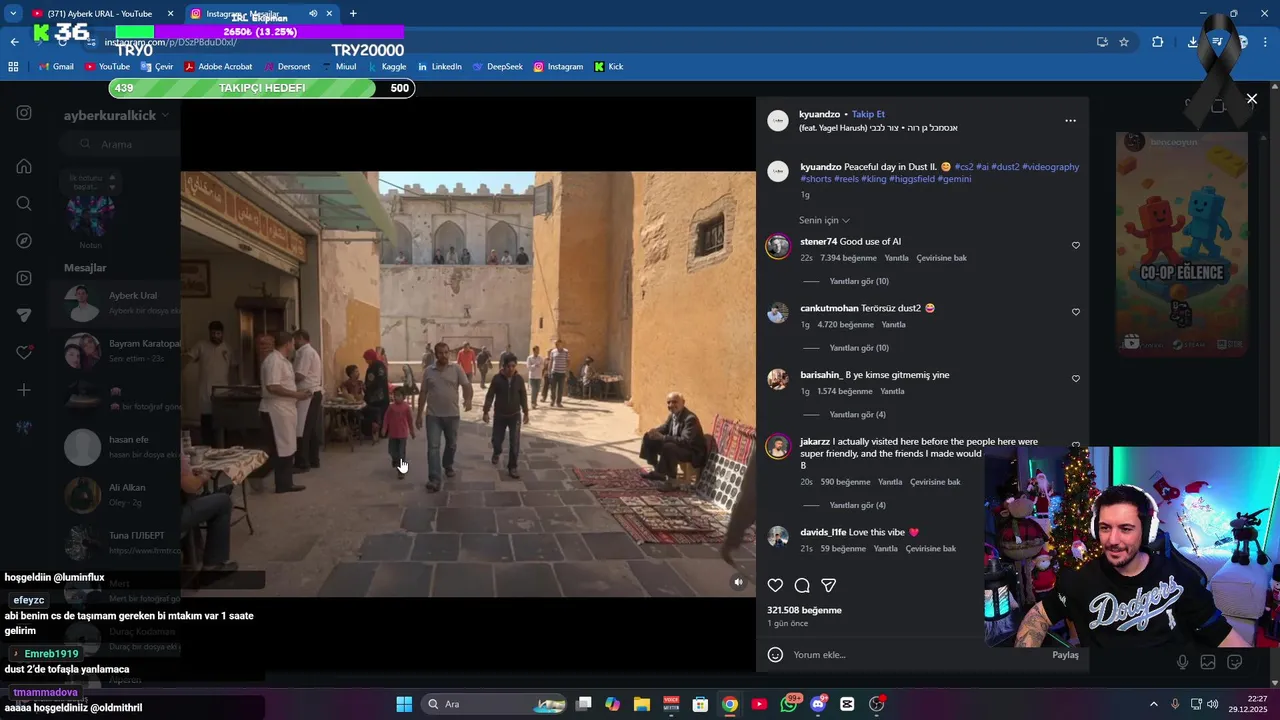The height and width of the screenshot is (720, 1280).
Task: Open the tab search dropdown
Action: [x=13, y=13]
